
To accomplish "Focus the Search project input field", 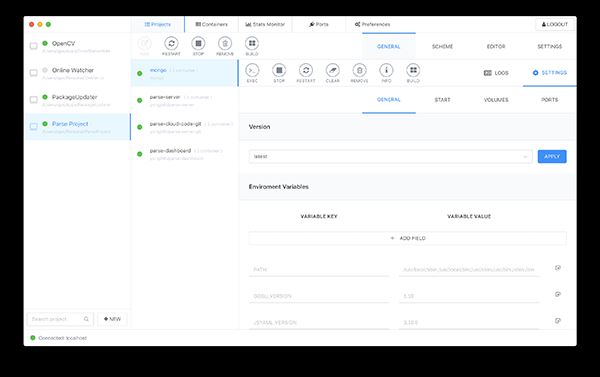I will pyautogui.click(x=60, y=319).
